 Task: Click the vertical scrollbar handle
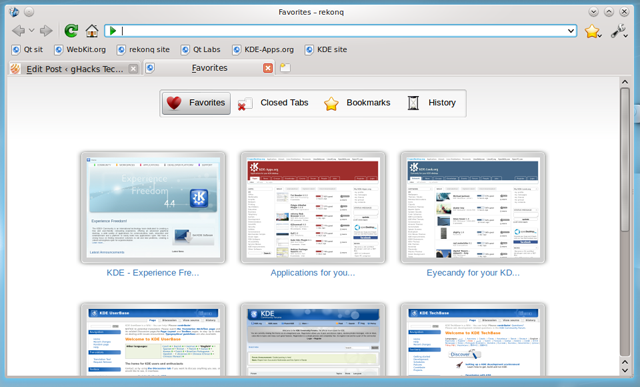625,159
